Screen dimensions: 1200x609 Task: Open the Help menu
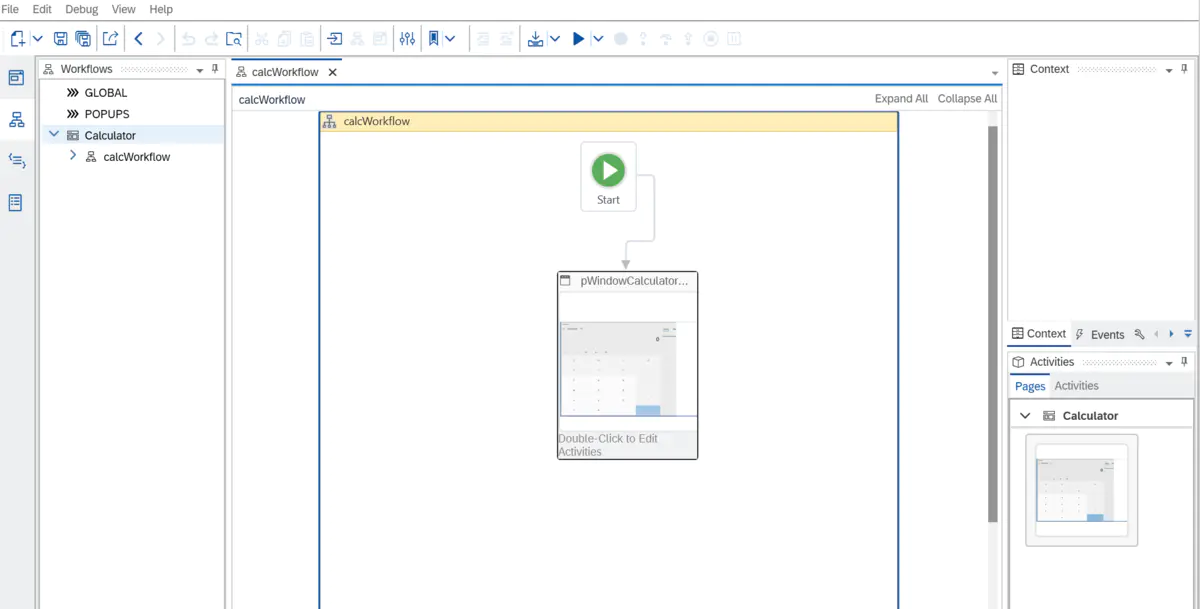(x=161, y=9)
